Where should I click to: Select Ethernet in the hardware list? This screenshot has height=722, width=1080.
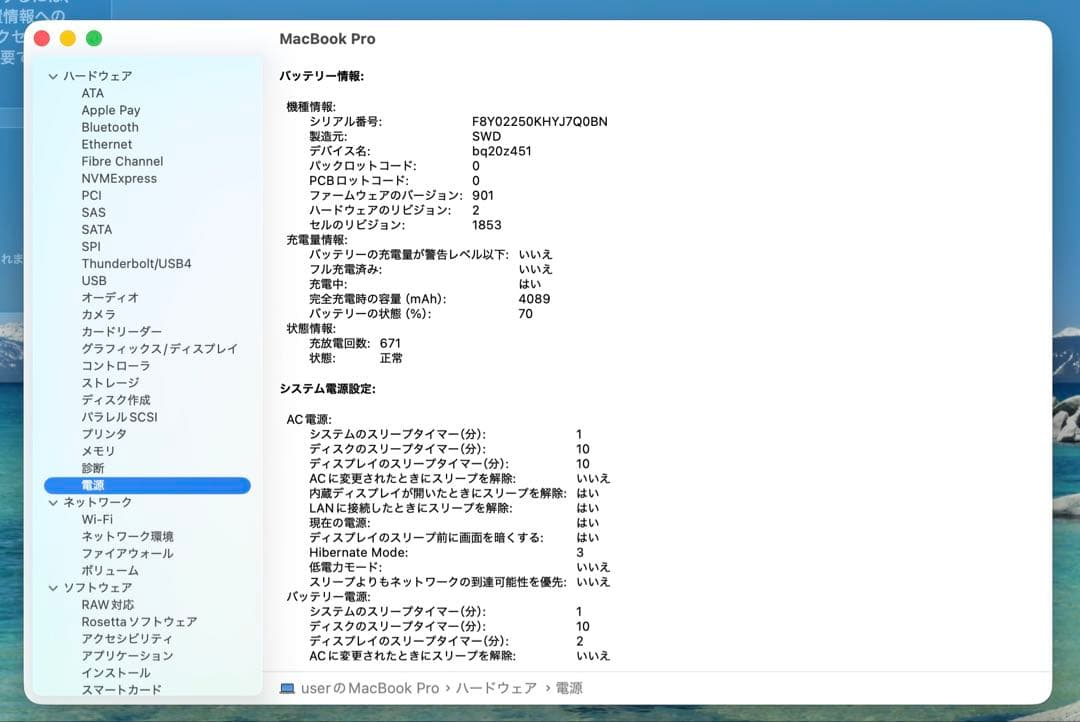(x=104, y=144)
